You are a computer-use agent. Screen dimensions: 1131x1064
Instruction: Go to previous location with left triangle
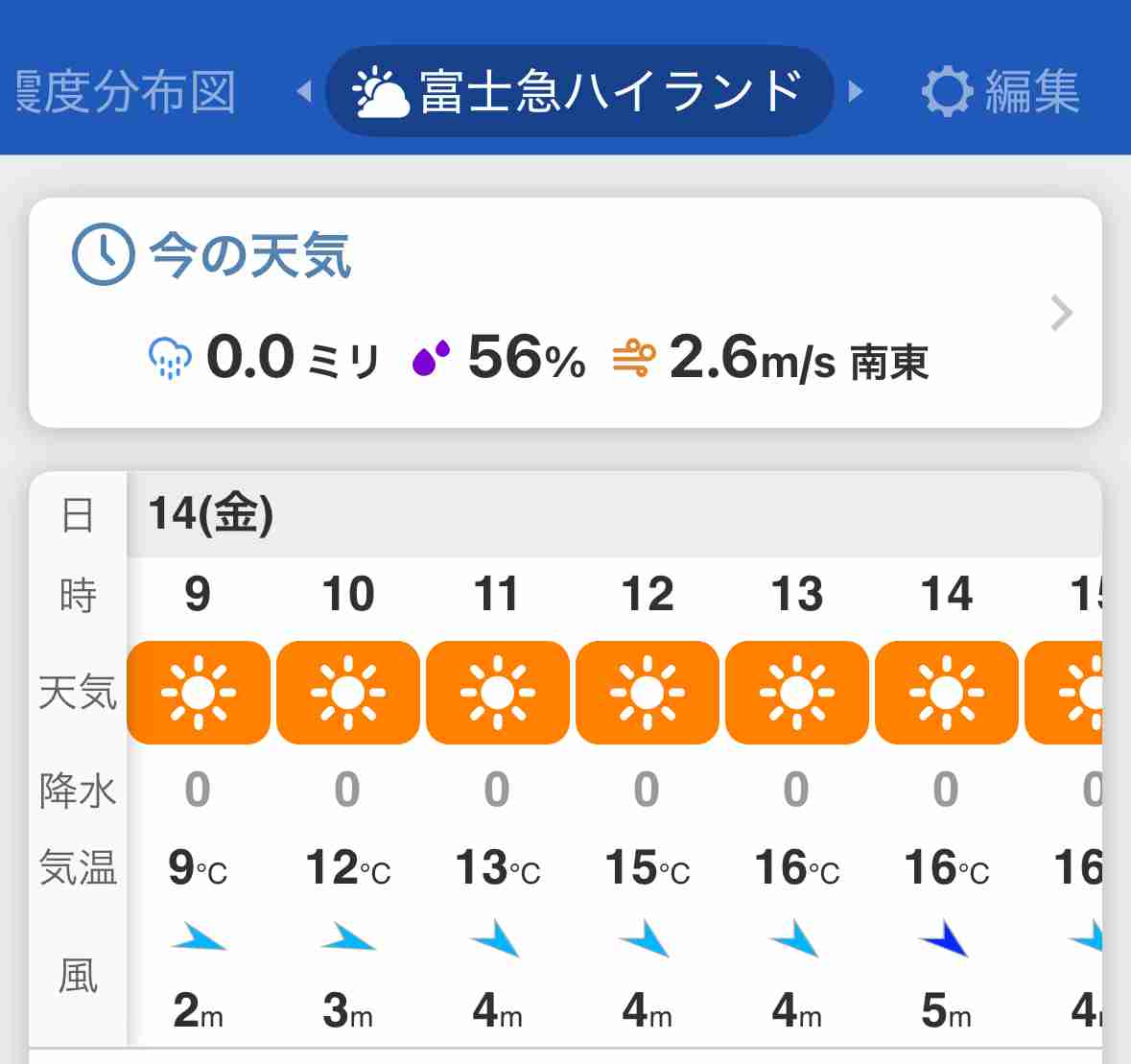(304, 91)
